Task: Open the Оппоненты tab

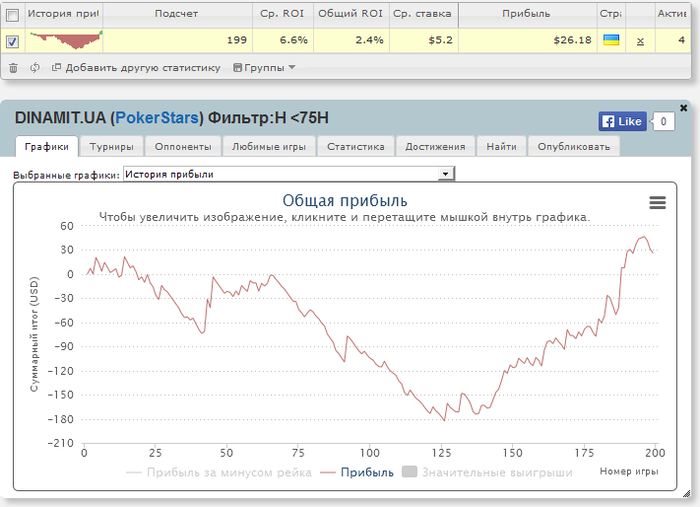Action: pyautogui.click(x=183, y=146)
